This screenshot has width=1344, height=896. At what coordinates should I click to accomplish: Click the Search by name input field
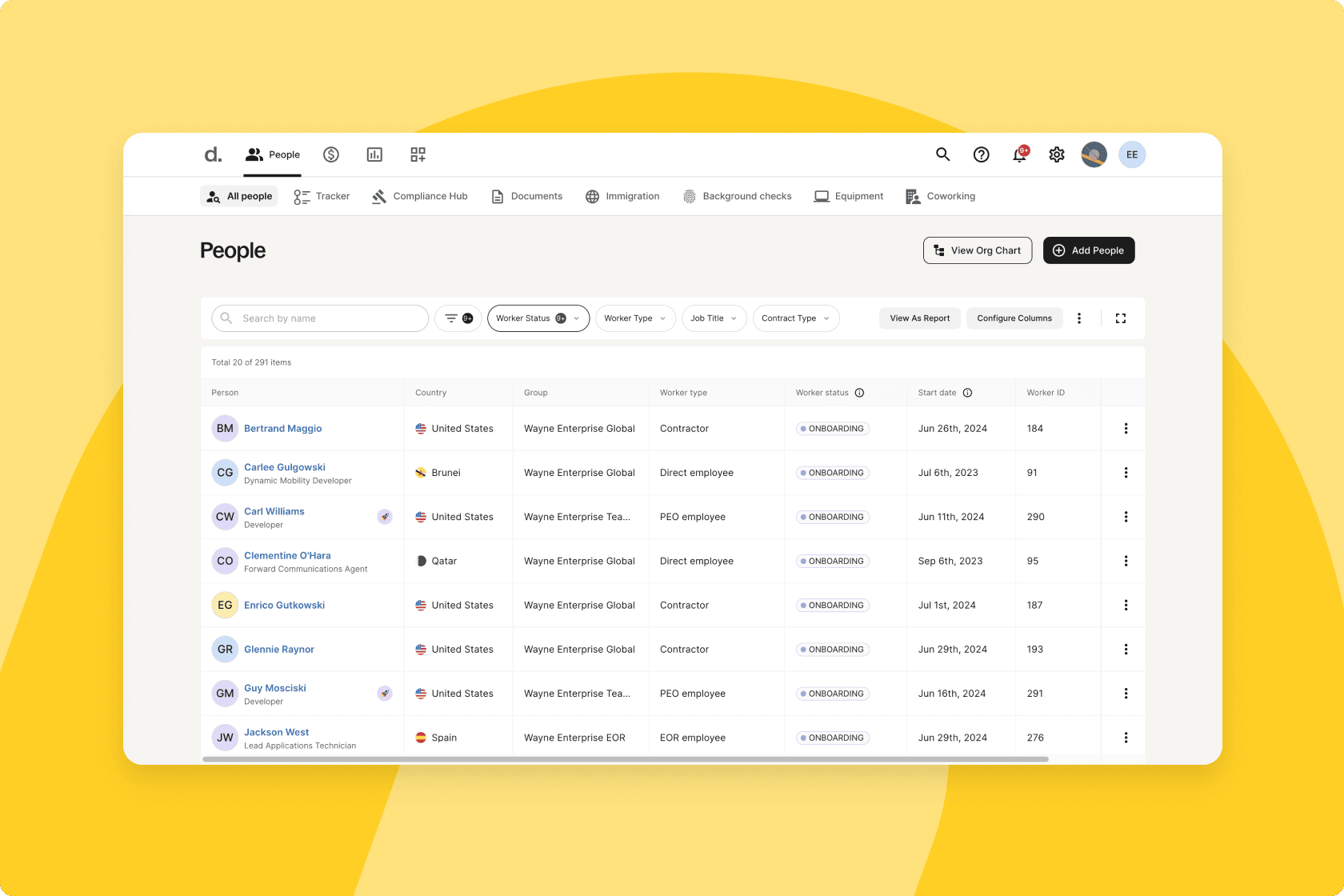tap(319, 318)
